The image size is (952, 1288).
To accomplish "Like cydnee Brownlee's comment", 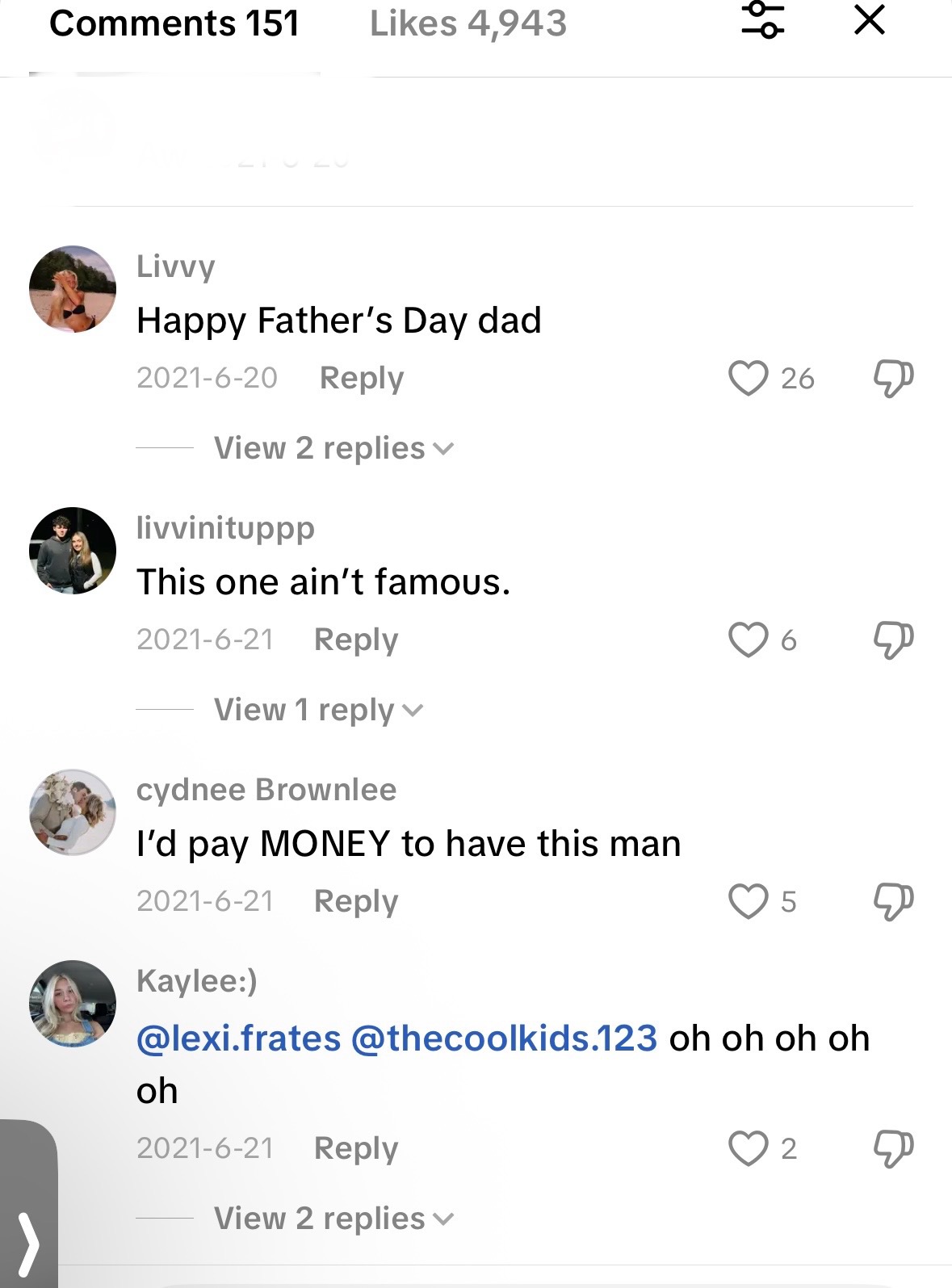I will pyautogui.click(x=748, y=901).
